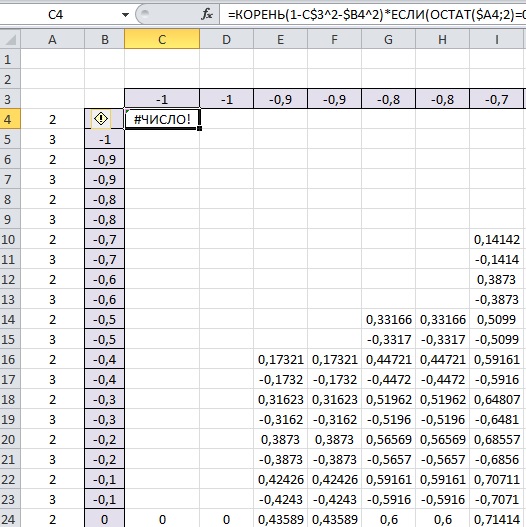Screen dimensions: 526x527
Task: Click the Select All corner triangle
Action: [x=10, y=40]
